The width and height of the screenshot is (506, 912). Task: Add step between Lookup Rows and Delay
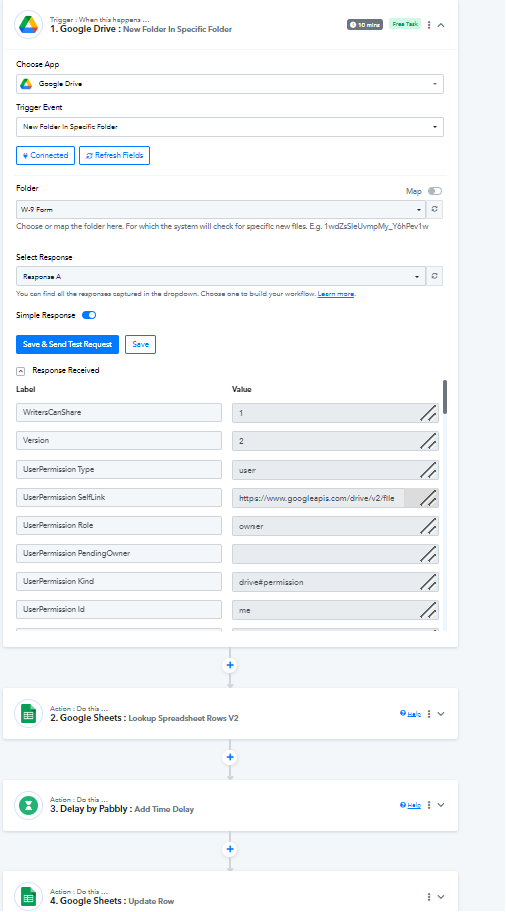(x=230, y=757)
